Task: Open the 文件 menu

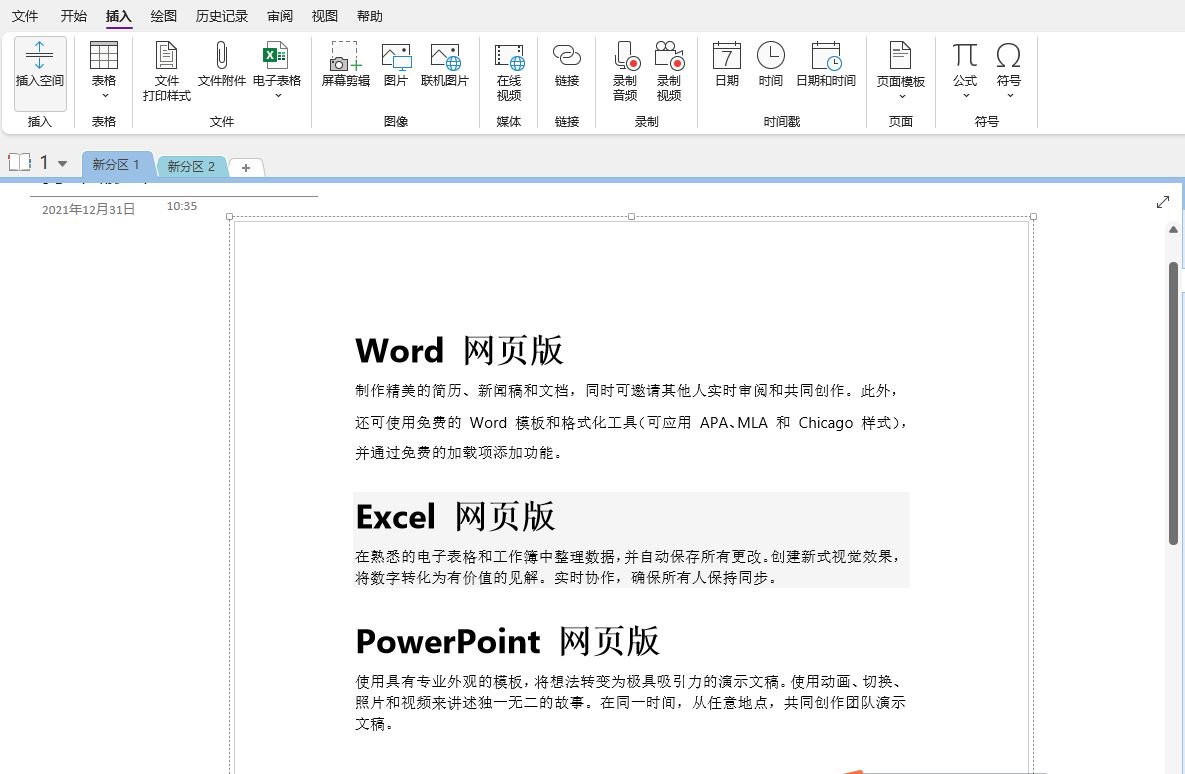Action: (25, 16)
